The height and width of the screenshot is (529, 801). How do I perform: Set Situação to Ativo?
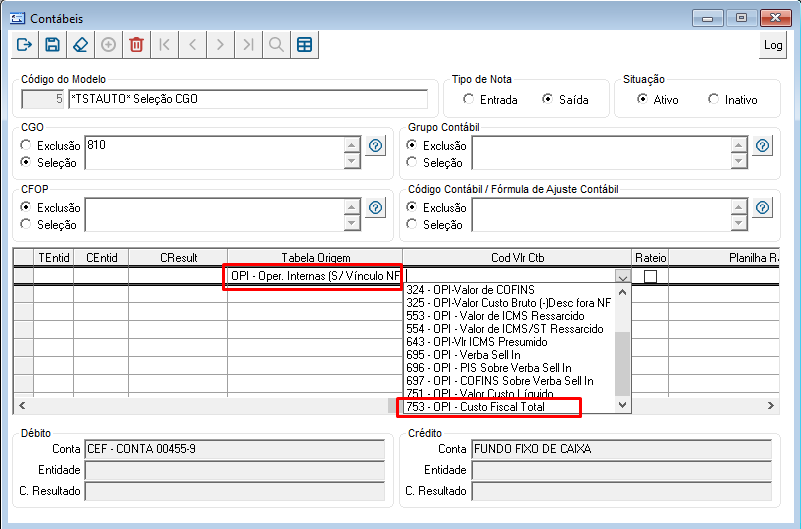[x=642, y=99]
